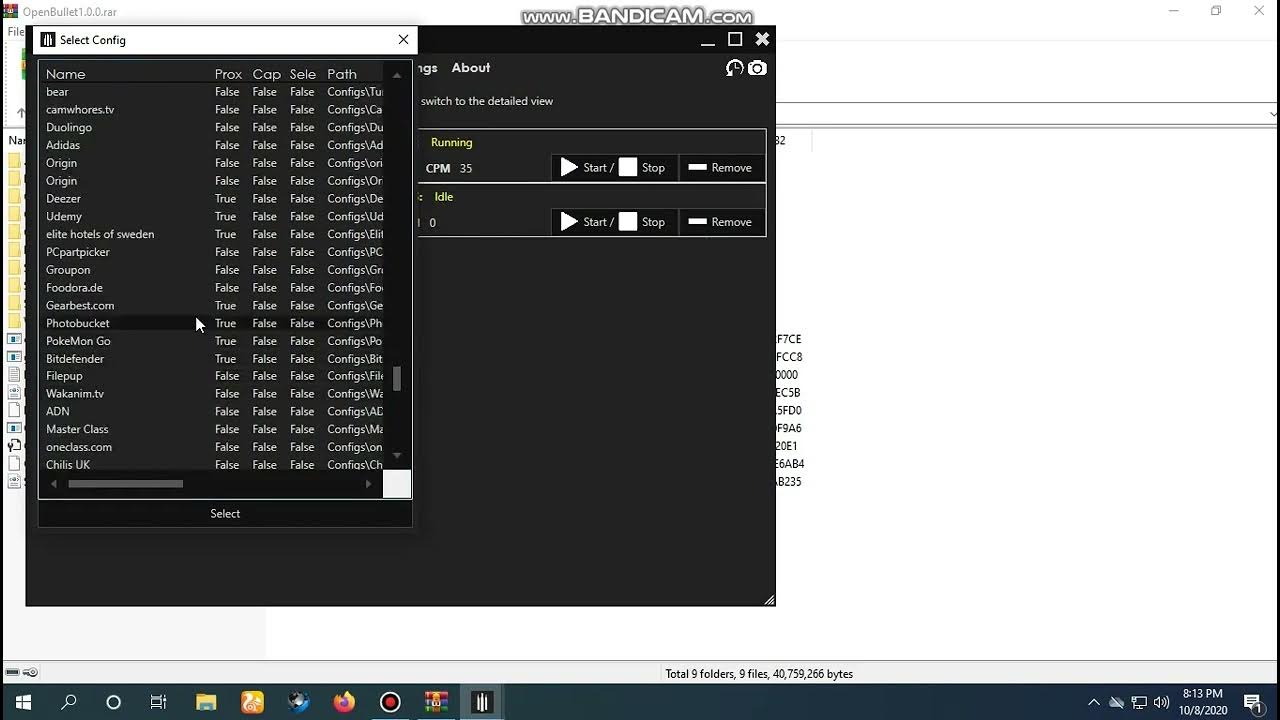
Task: Show hidden system tray icons
Action: (x=1094, y=702)
